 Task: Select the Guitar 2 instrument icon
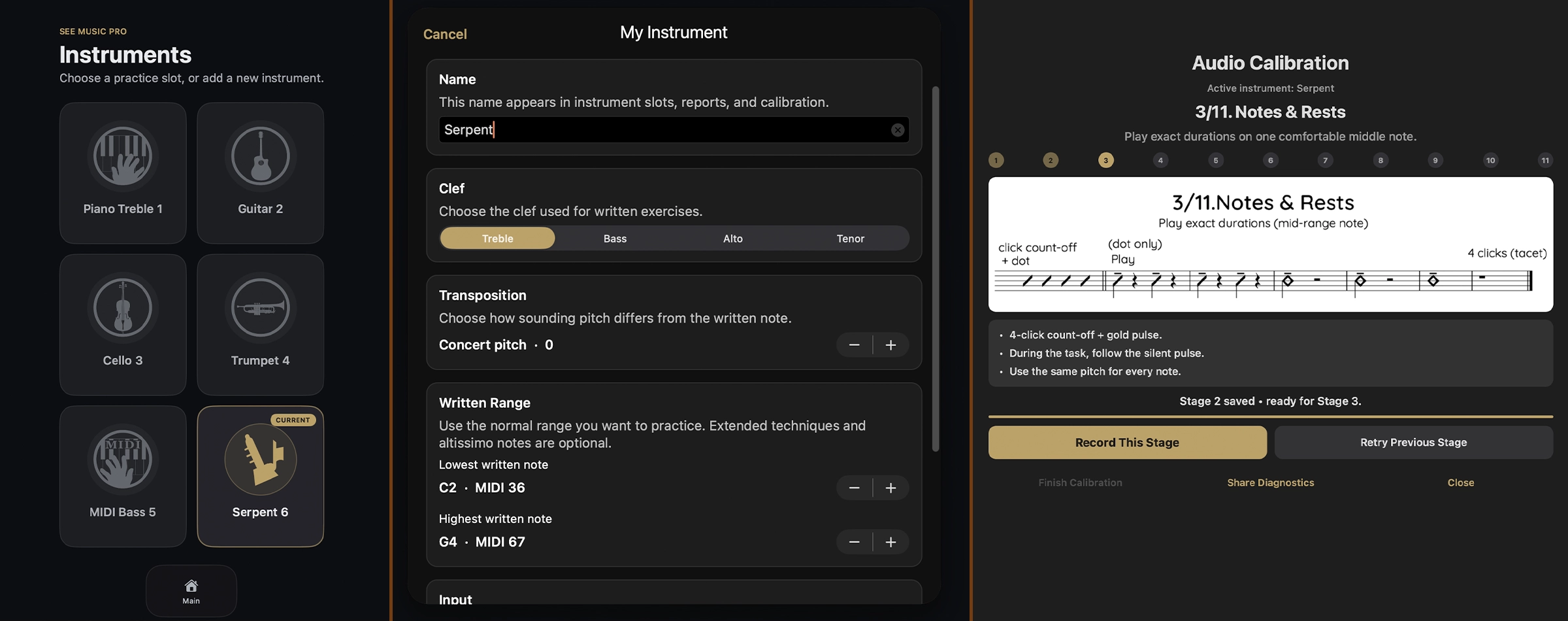[x=260, y=156]
